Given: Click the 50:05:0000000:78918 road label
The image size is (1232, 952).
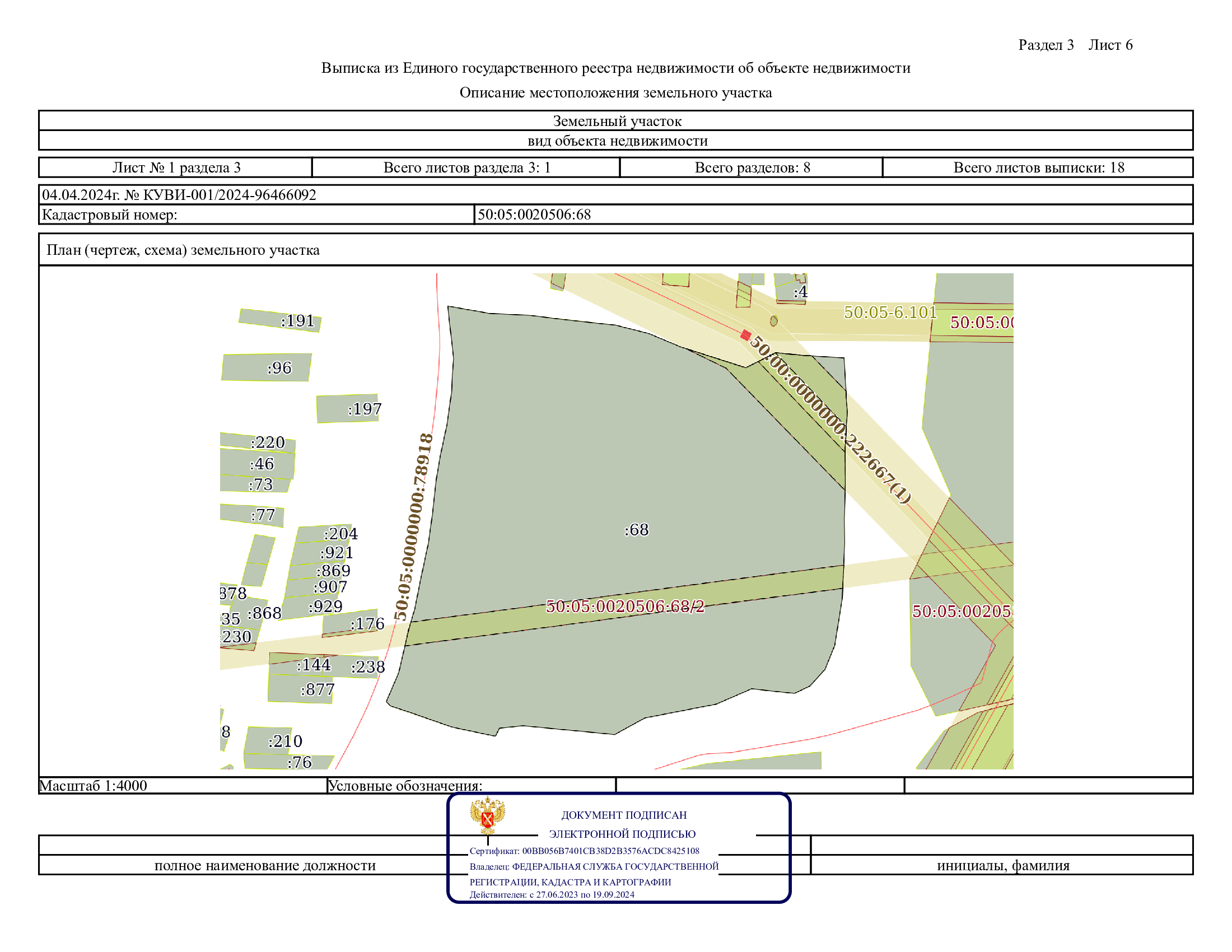Looking at the screenshot, I should coord(413,527).
